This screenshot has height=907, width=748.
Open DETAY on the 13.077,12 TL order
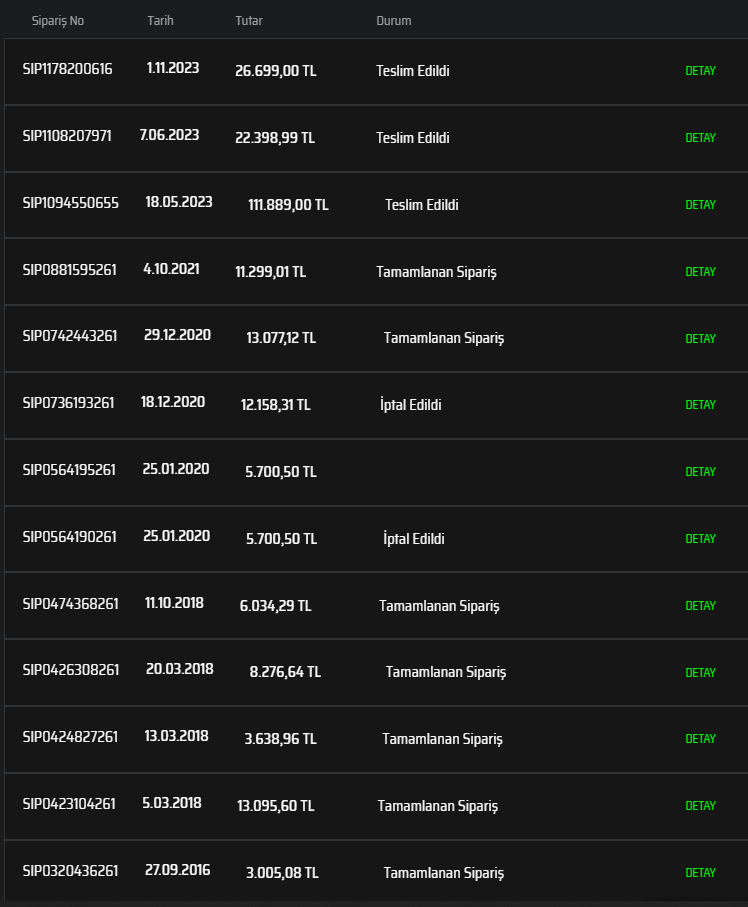pos(700,339)
